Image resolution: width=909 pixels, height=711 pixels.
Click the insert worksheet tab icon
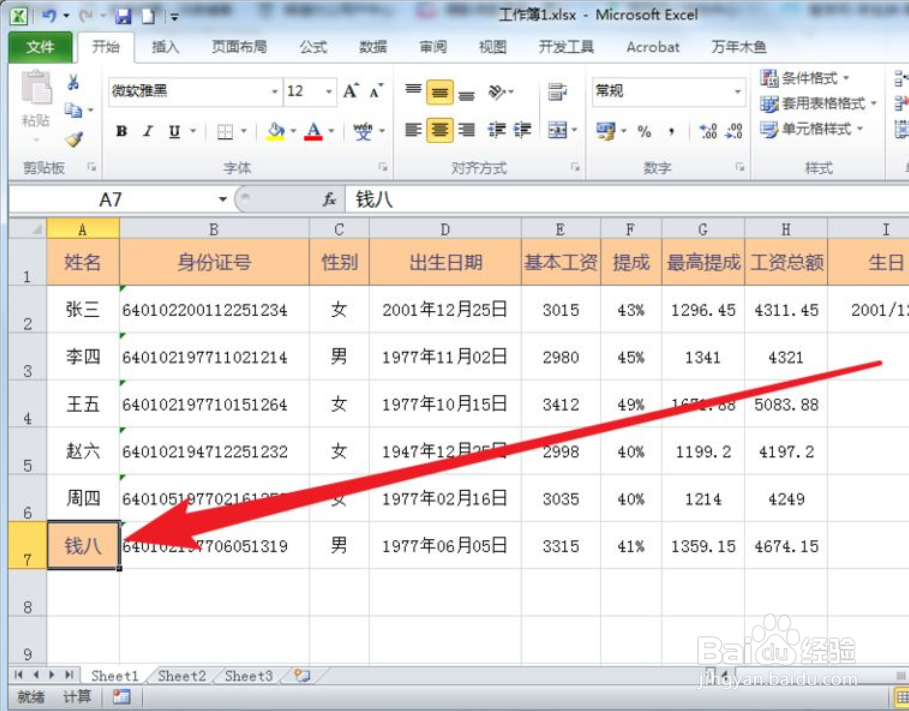tap(301, 675)
